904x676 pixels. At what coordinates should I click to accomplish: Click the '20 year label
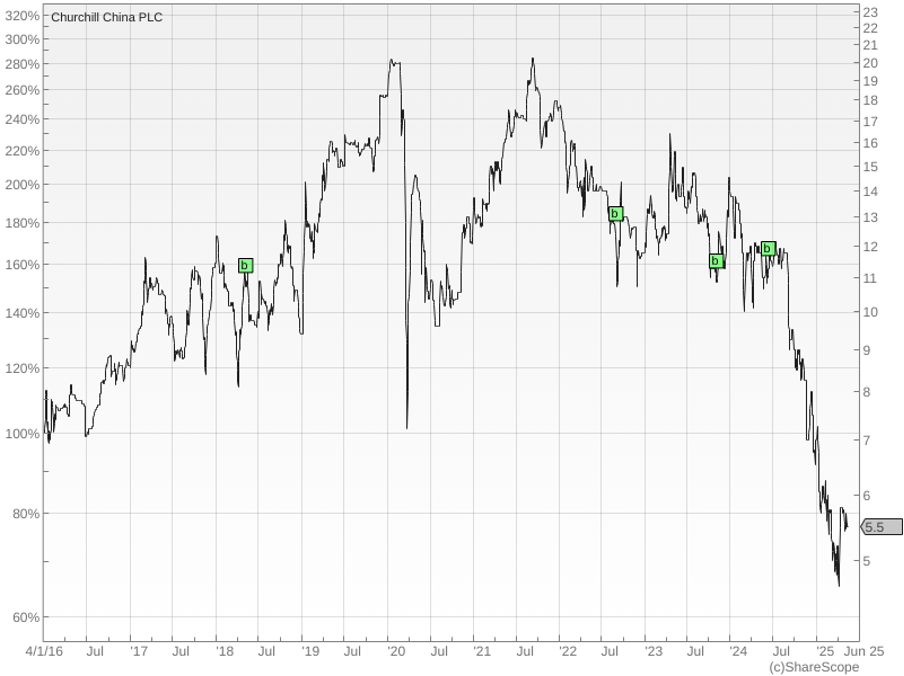click(x=397, y=651)
